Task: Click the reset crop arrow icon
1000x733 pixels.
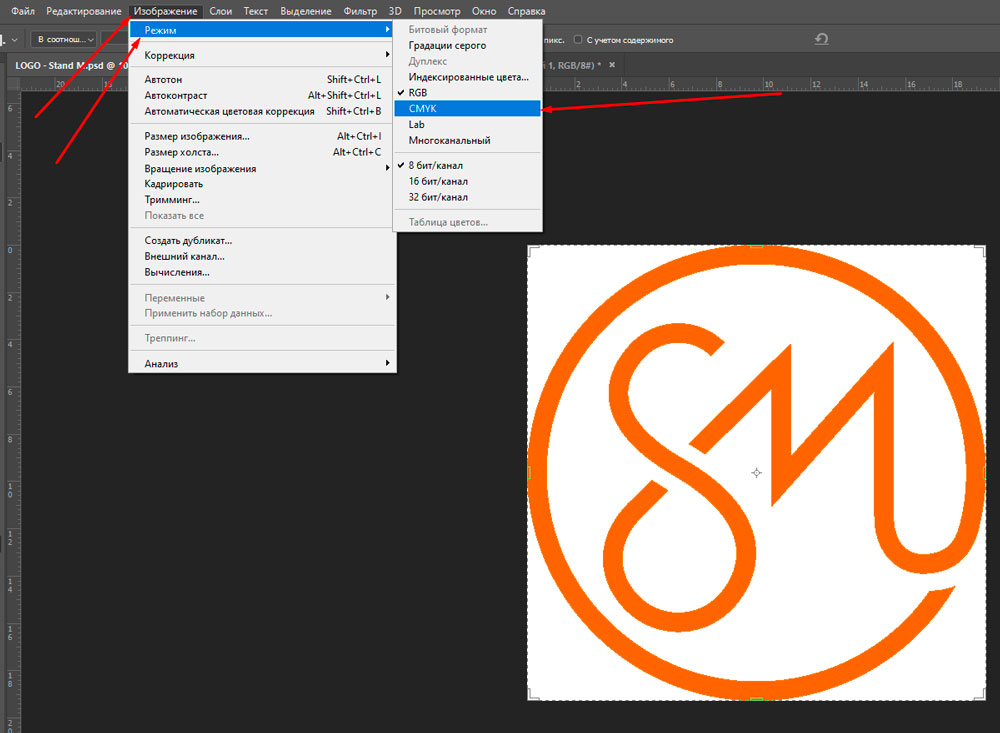Action: click(x=821, y=40)
